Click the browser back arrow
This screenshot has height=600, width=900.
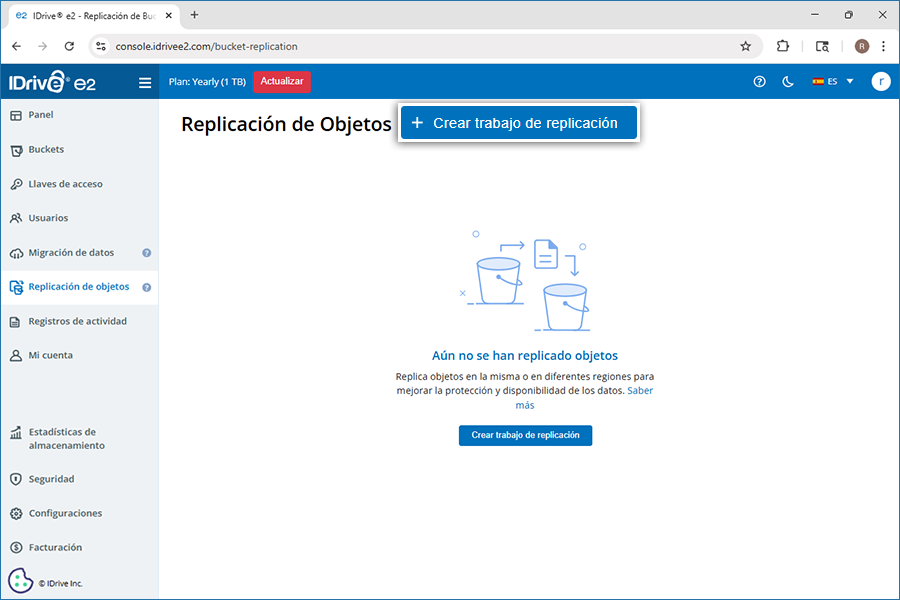click(x=16, y=47)
